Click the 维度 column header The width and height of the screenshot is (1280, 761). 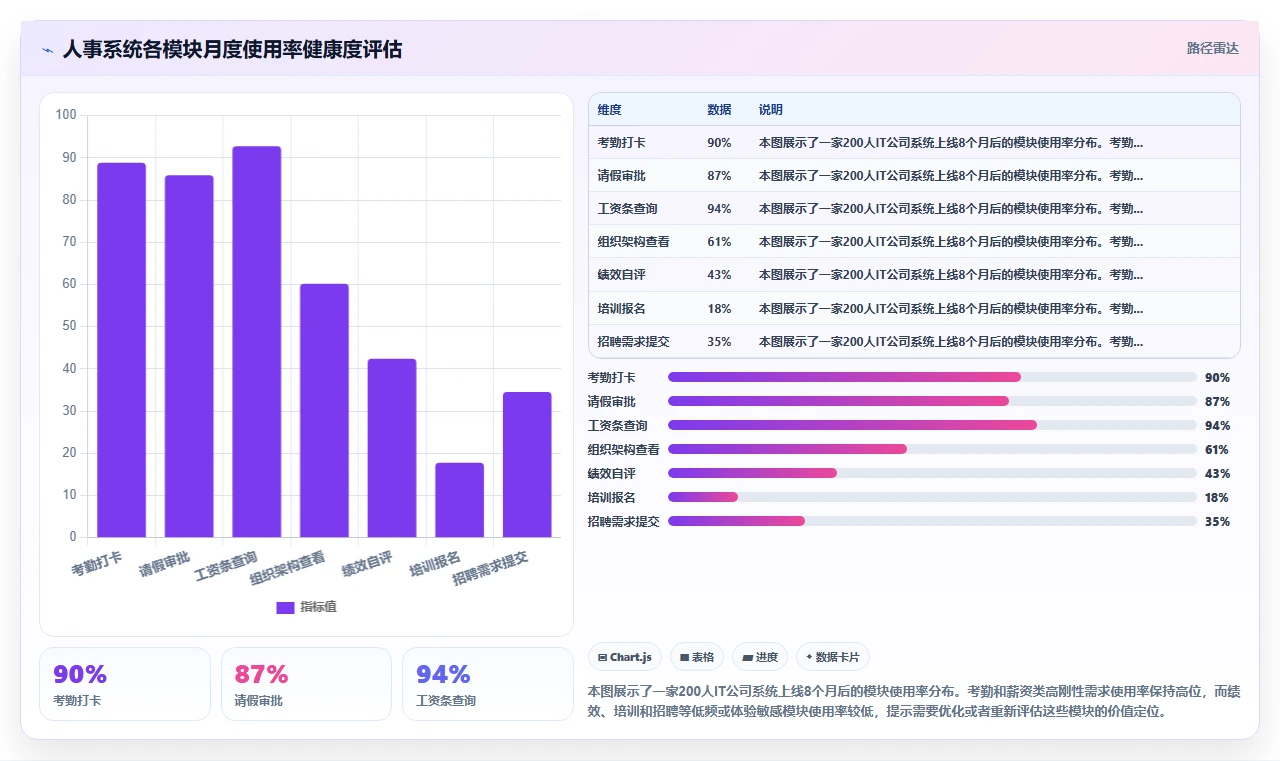[609, 110]
